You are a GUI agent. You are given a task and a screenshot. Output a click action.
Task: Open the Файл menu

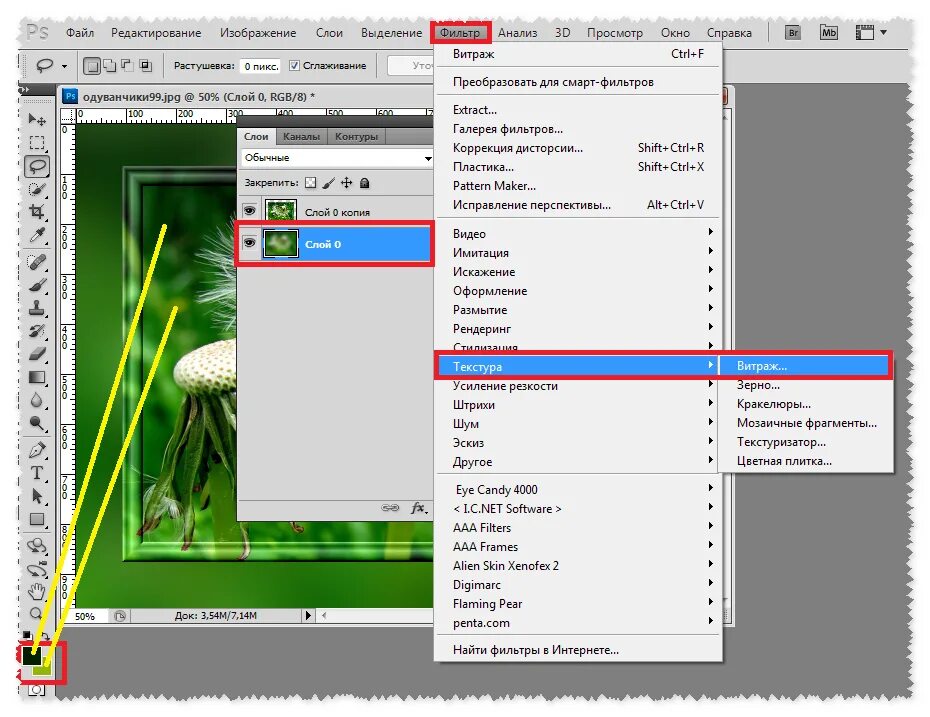(79, 33)
